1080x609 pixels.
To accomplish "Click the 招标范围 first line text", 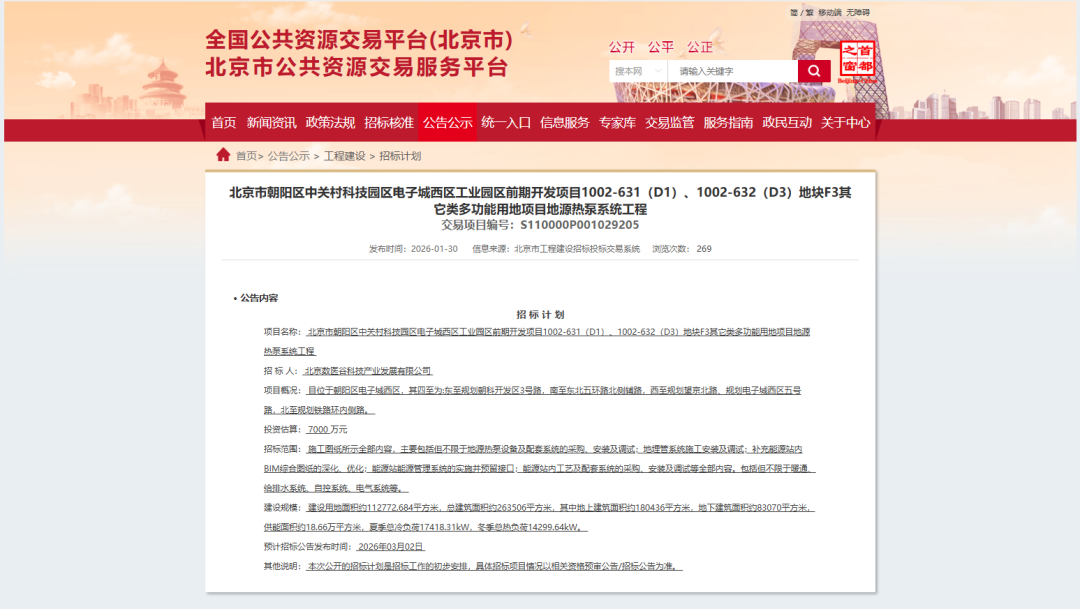I will click(x=554, y=449).
